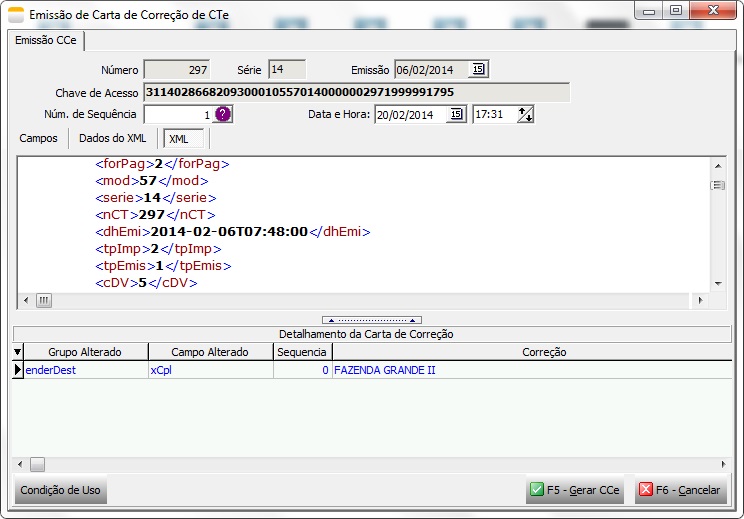This screenshot has height=519, width=744.
Task: Click the Data e Hora date field
Action: click(x=411, y=114)
